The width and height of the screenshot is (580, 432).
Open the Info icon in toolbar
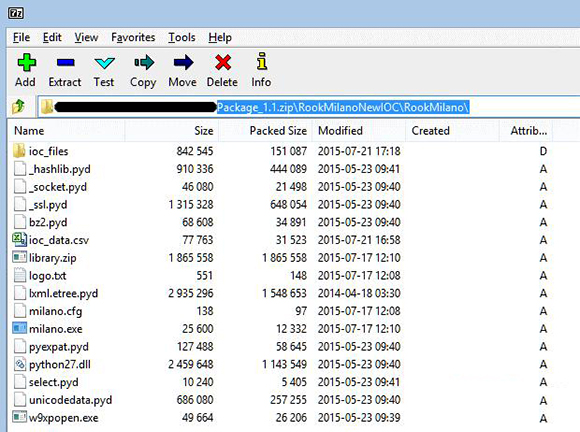[262, 61]
